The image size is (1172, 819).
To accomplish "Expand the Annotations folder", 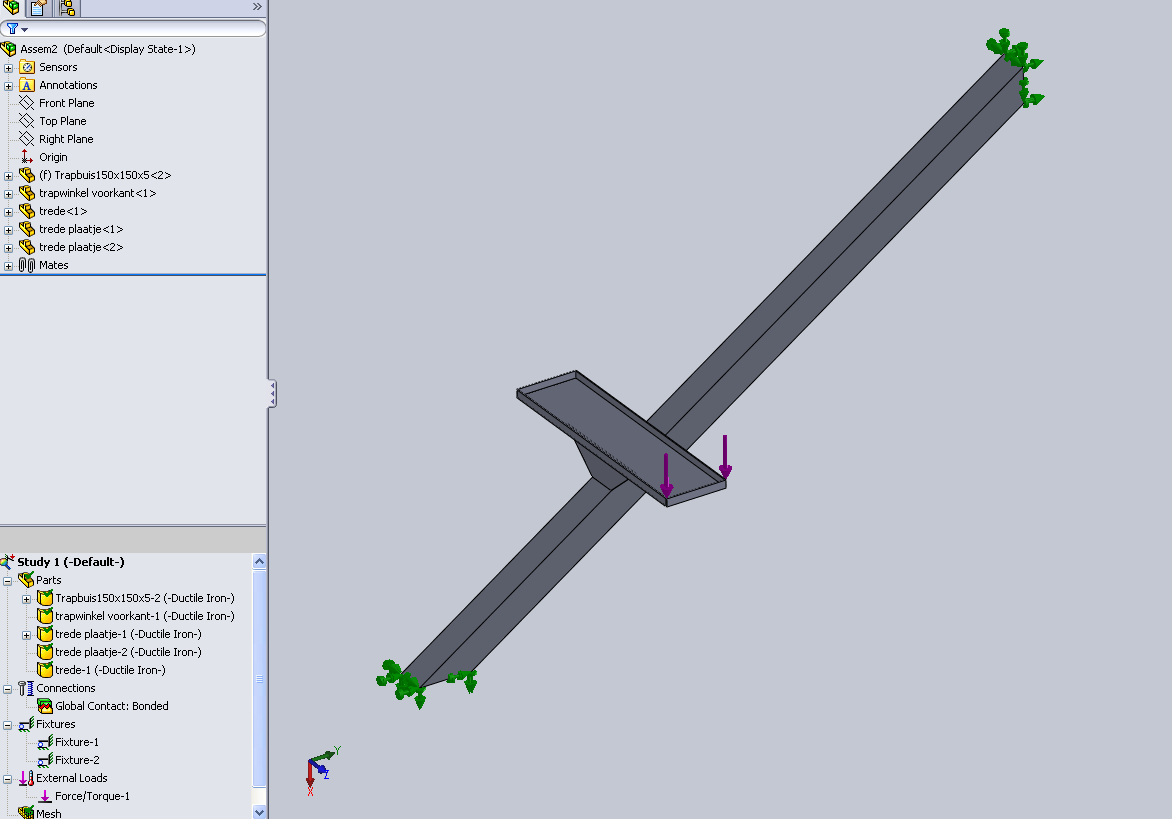I will point(9,86).
